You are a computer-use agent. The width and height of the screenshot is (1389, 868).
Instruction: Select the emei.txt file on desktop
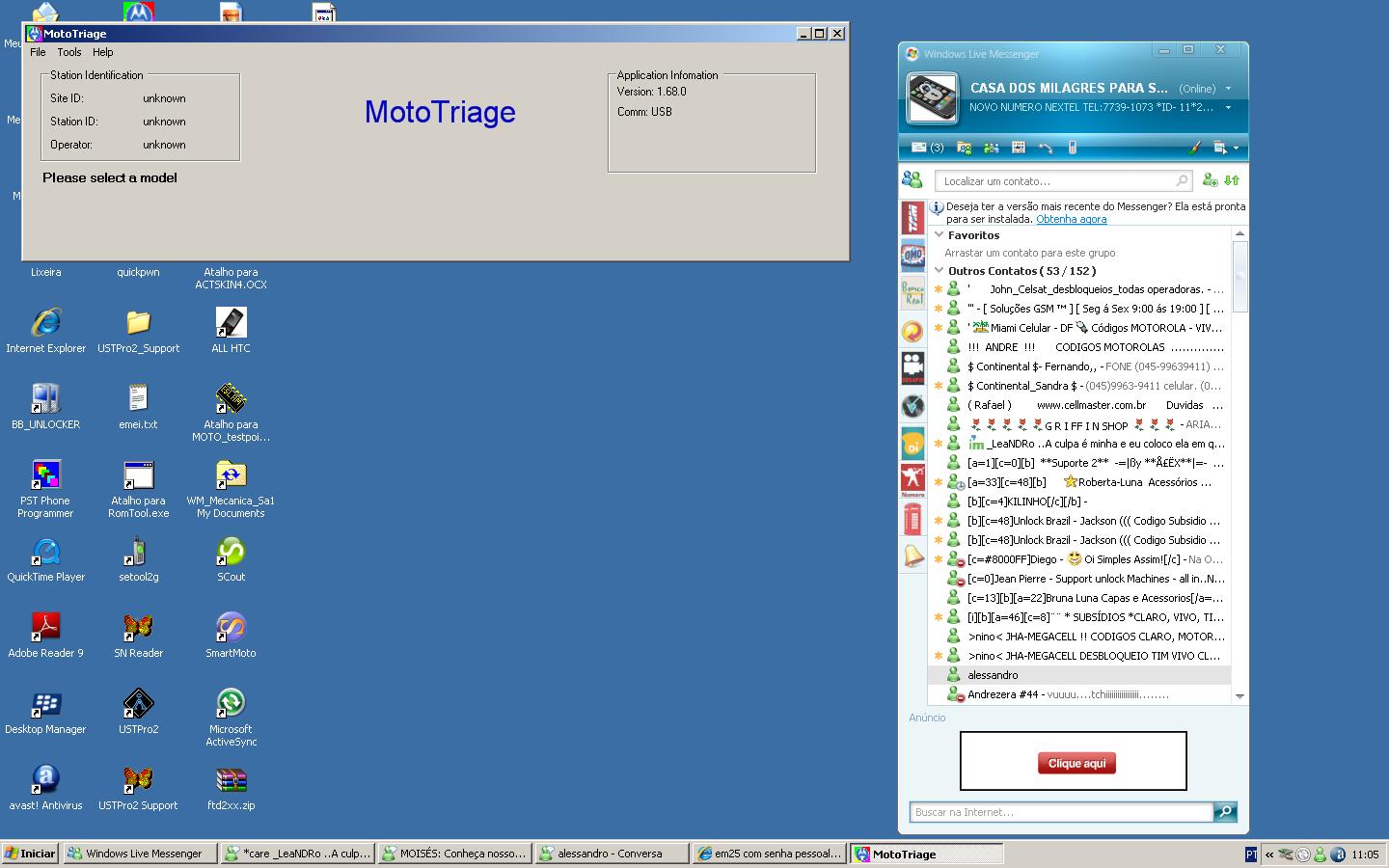138,406
